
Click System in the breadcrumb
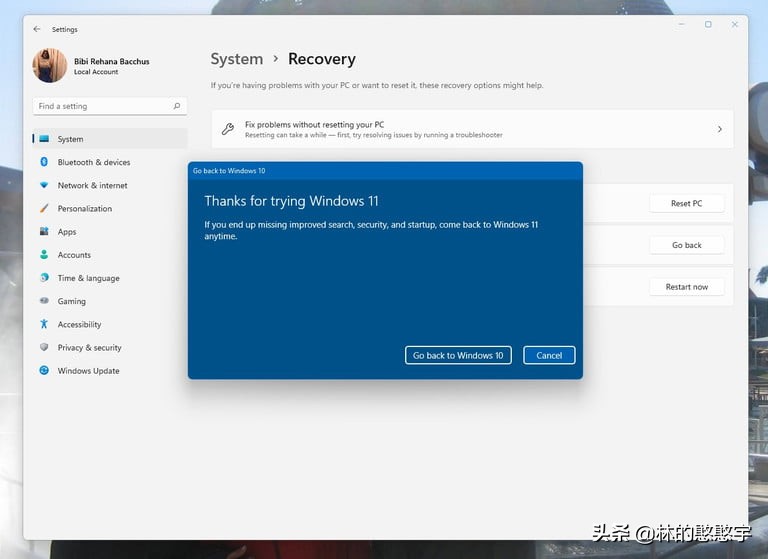[x=237, y=59]
